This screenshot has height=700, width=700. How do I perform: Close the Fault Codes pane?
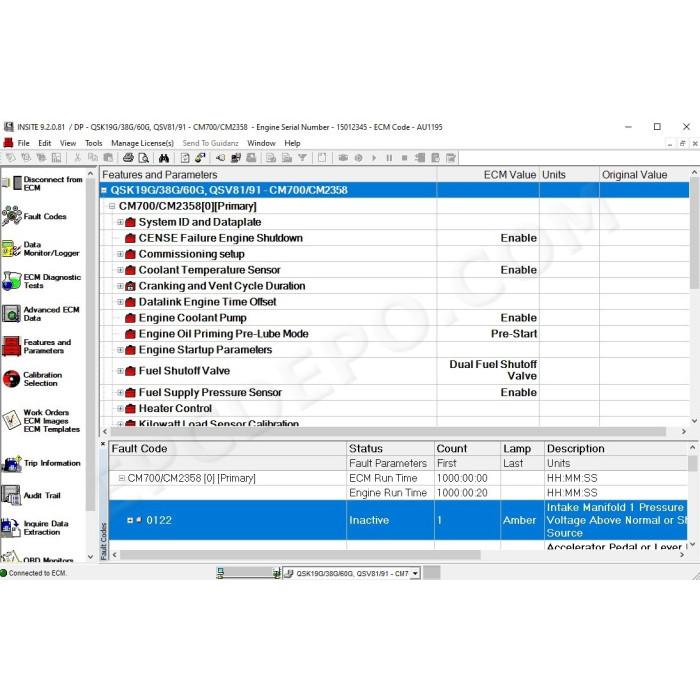[103, 444]
